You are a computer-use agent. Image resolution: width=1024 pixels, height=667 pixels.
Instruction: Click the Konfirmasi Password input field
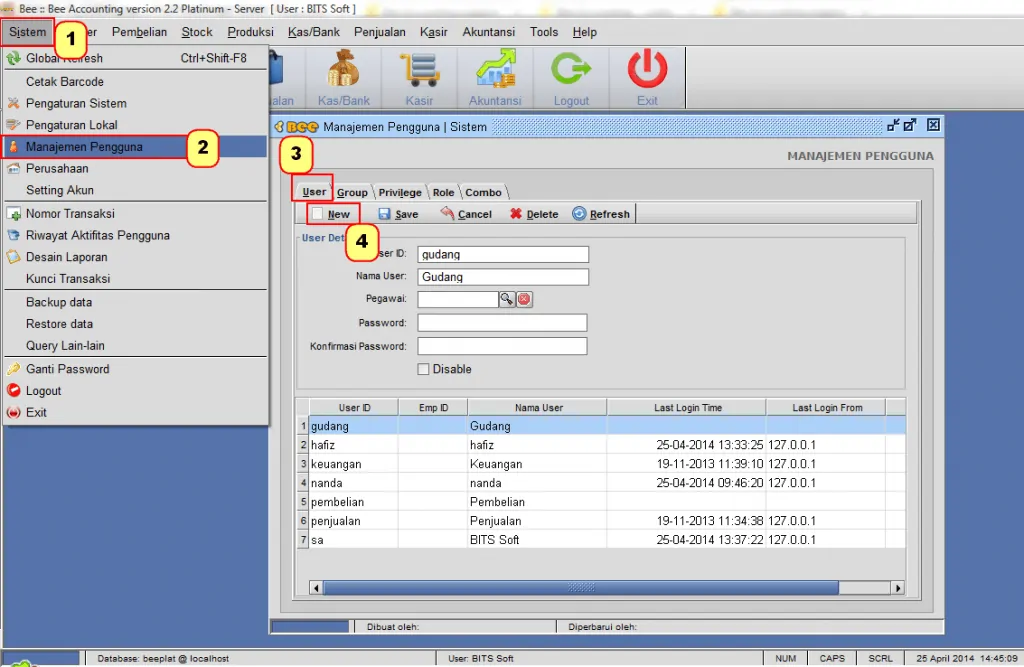pyautogui.click(x=502, y=346)
